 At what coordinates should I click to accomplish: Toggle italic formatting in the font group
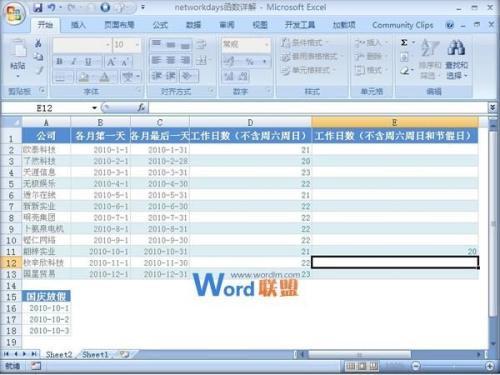click(x=74, y=61)
